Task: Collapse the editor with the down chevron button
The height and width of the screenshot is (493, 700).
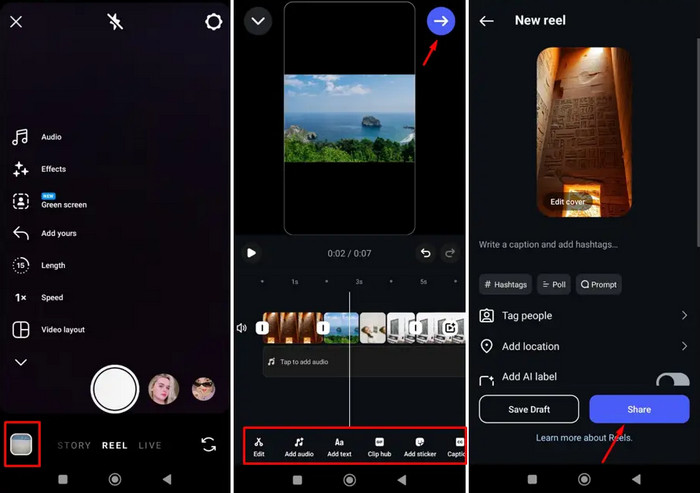Action: tap(258, 21)
